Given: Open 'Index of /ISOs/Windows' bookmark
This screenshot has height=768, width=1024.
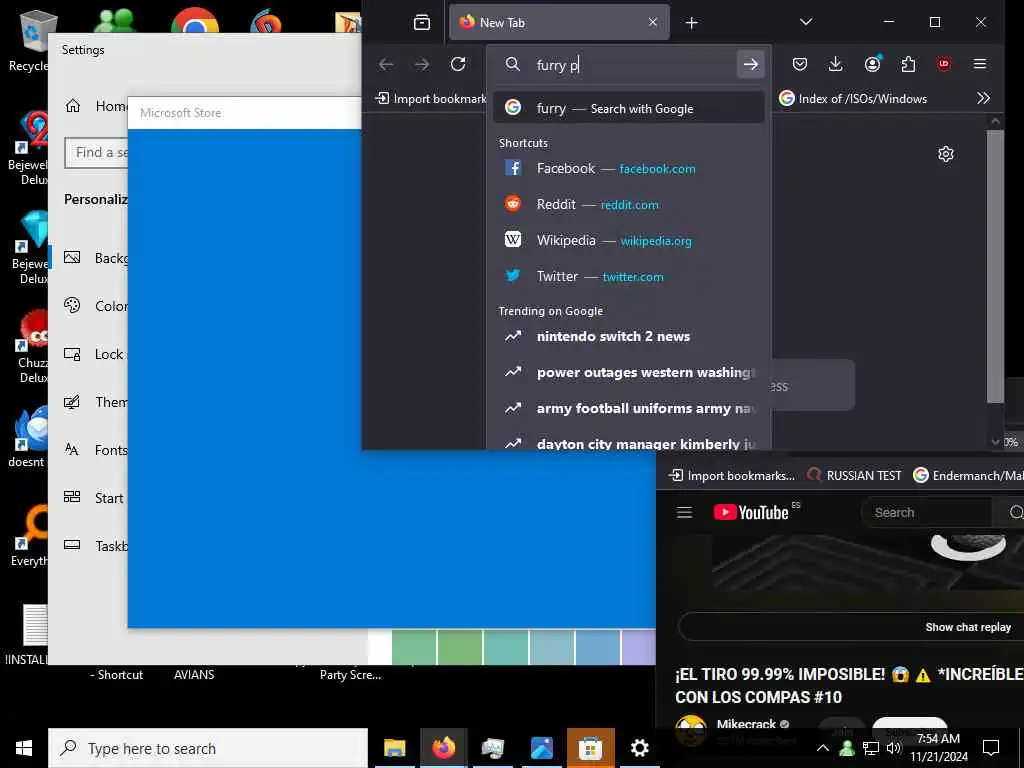Looking at the screenshot, I should tap(854, 99).
